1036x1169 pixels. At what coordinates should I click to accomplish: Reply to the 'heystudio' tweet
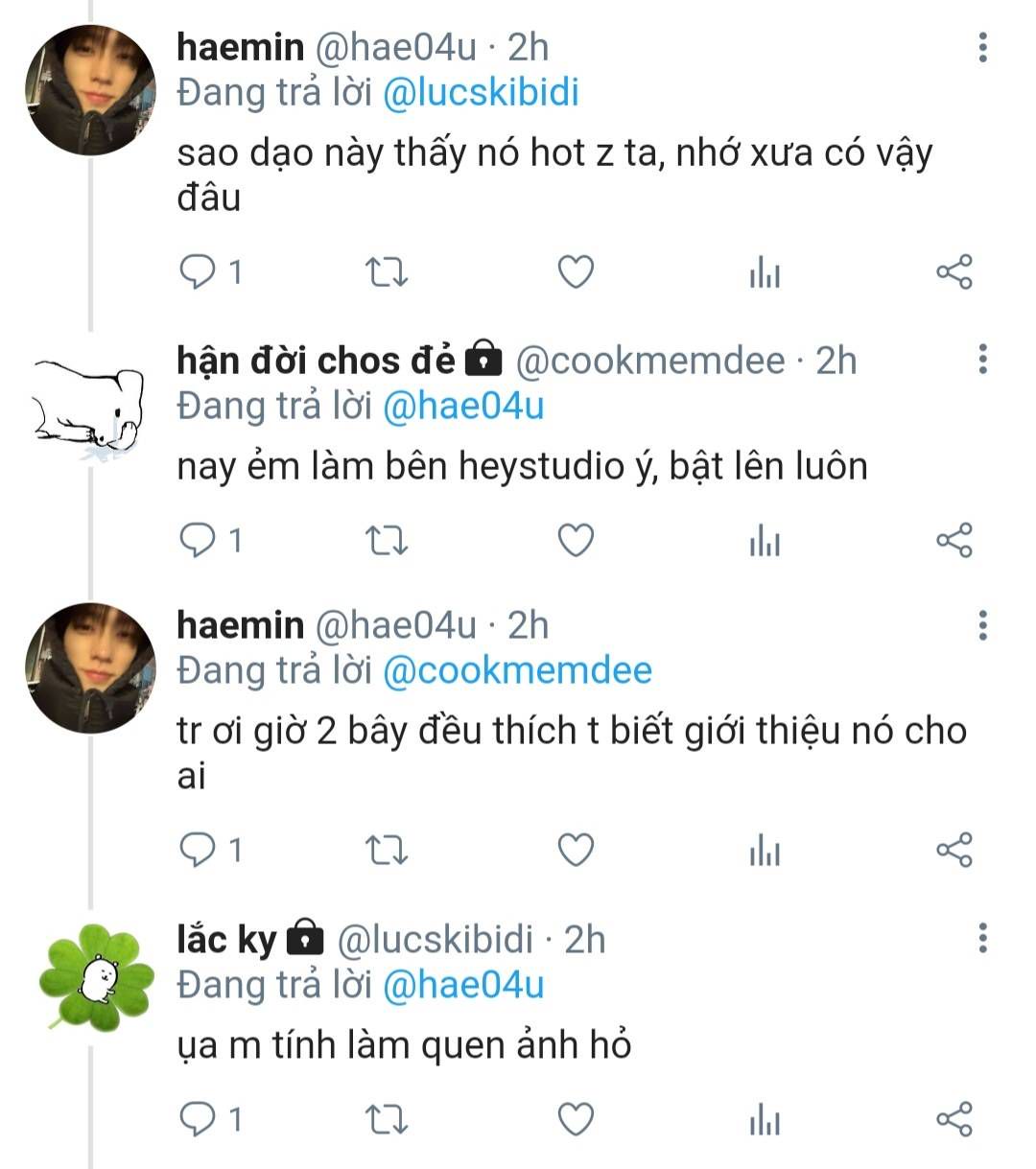coord(199,541)
